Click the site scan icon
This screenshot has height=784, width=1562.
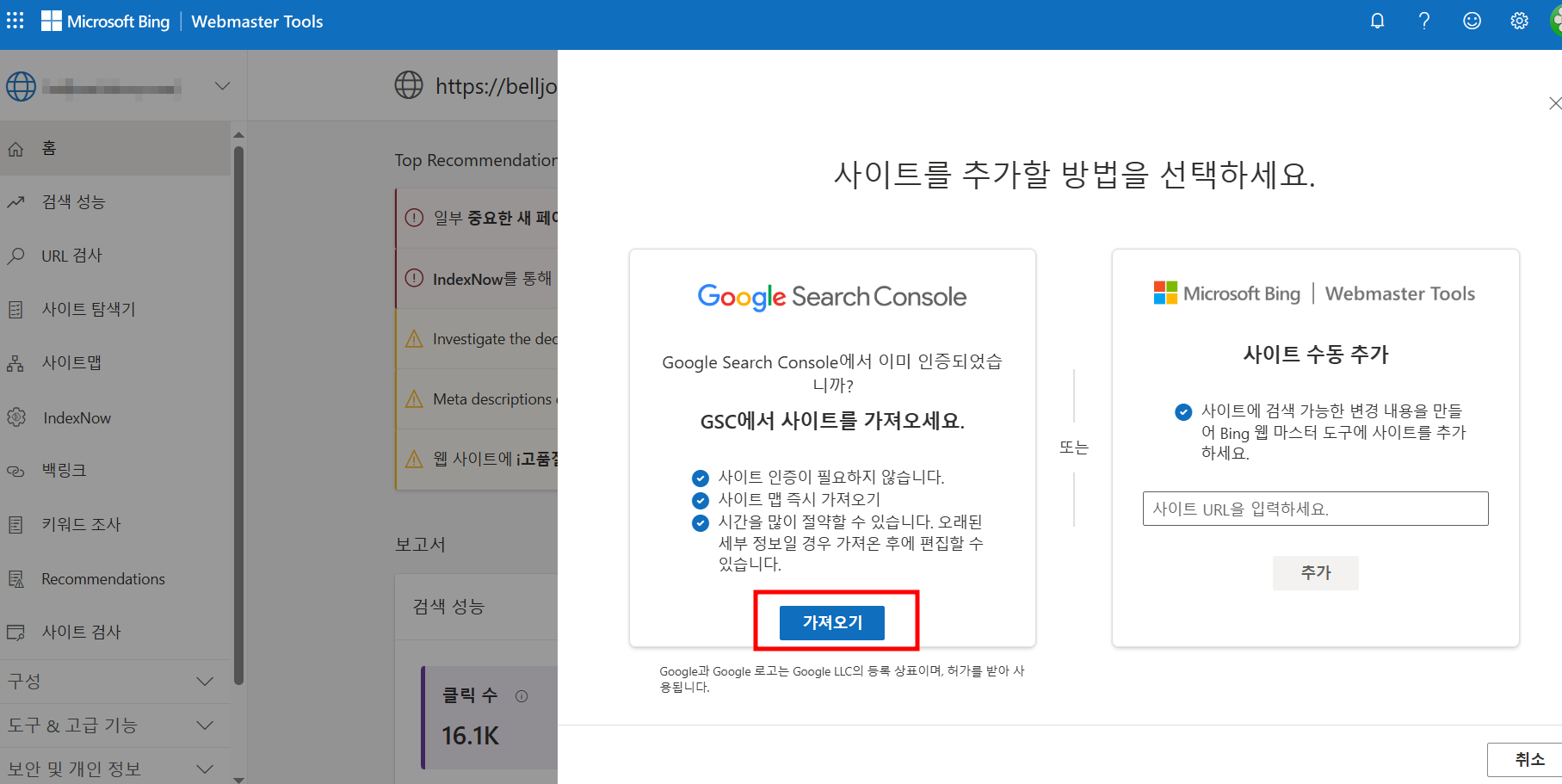[x=15, y=633]
